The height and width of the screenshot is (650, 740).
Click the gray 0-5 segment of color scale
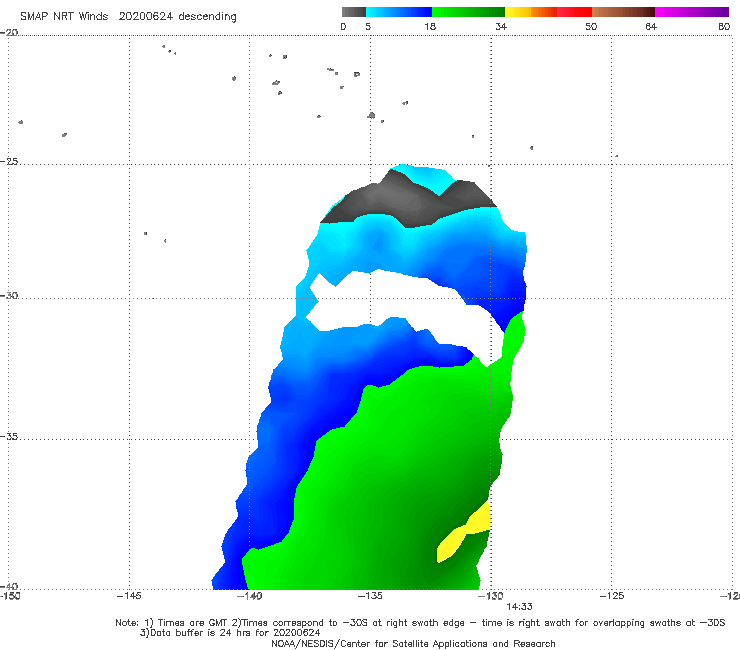click(353, 12)
